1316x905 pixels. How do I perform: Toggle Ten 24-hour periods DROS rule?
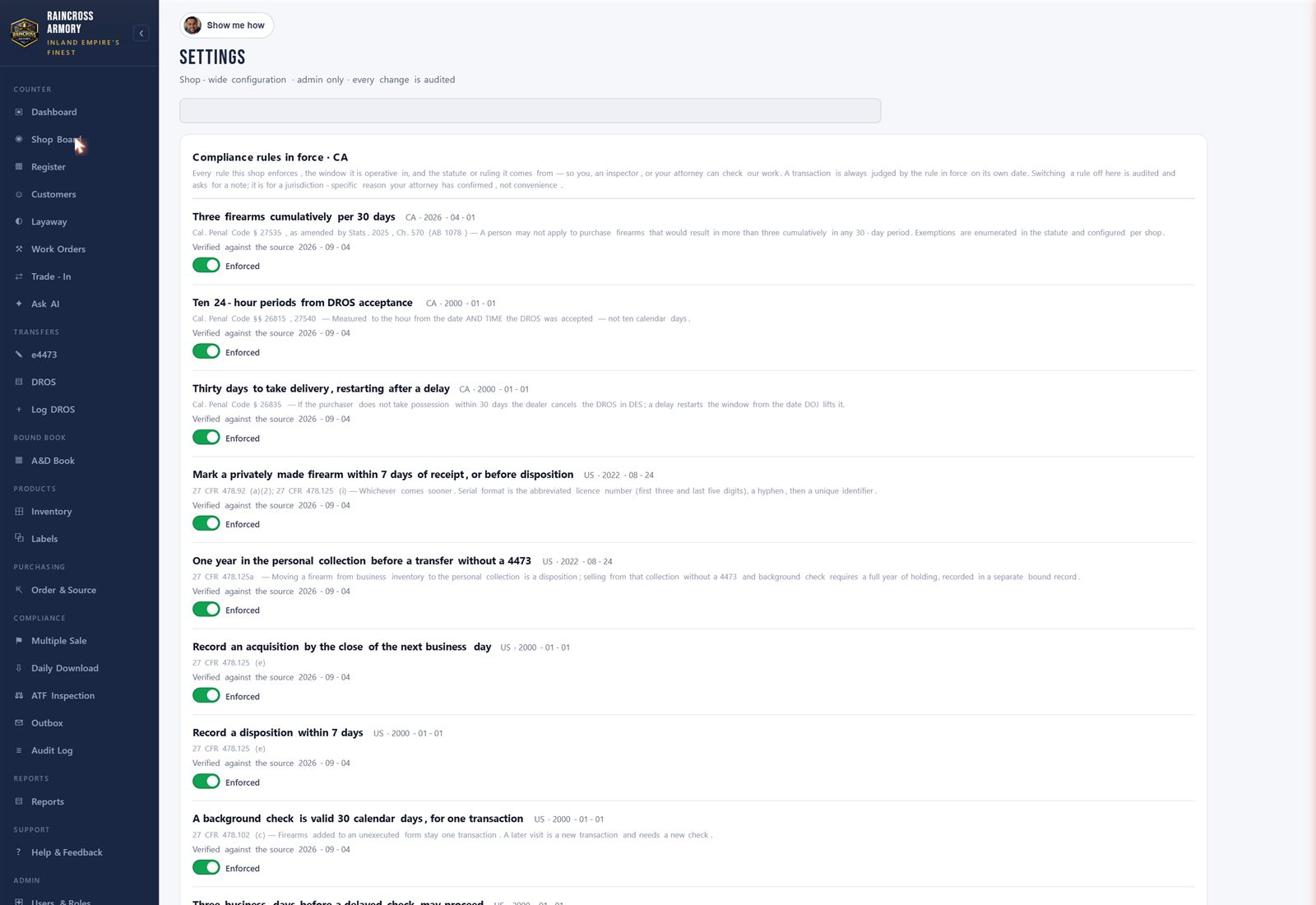coord(206,351)
